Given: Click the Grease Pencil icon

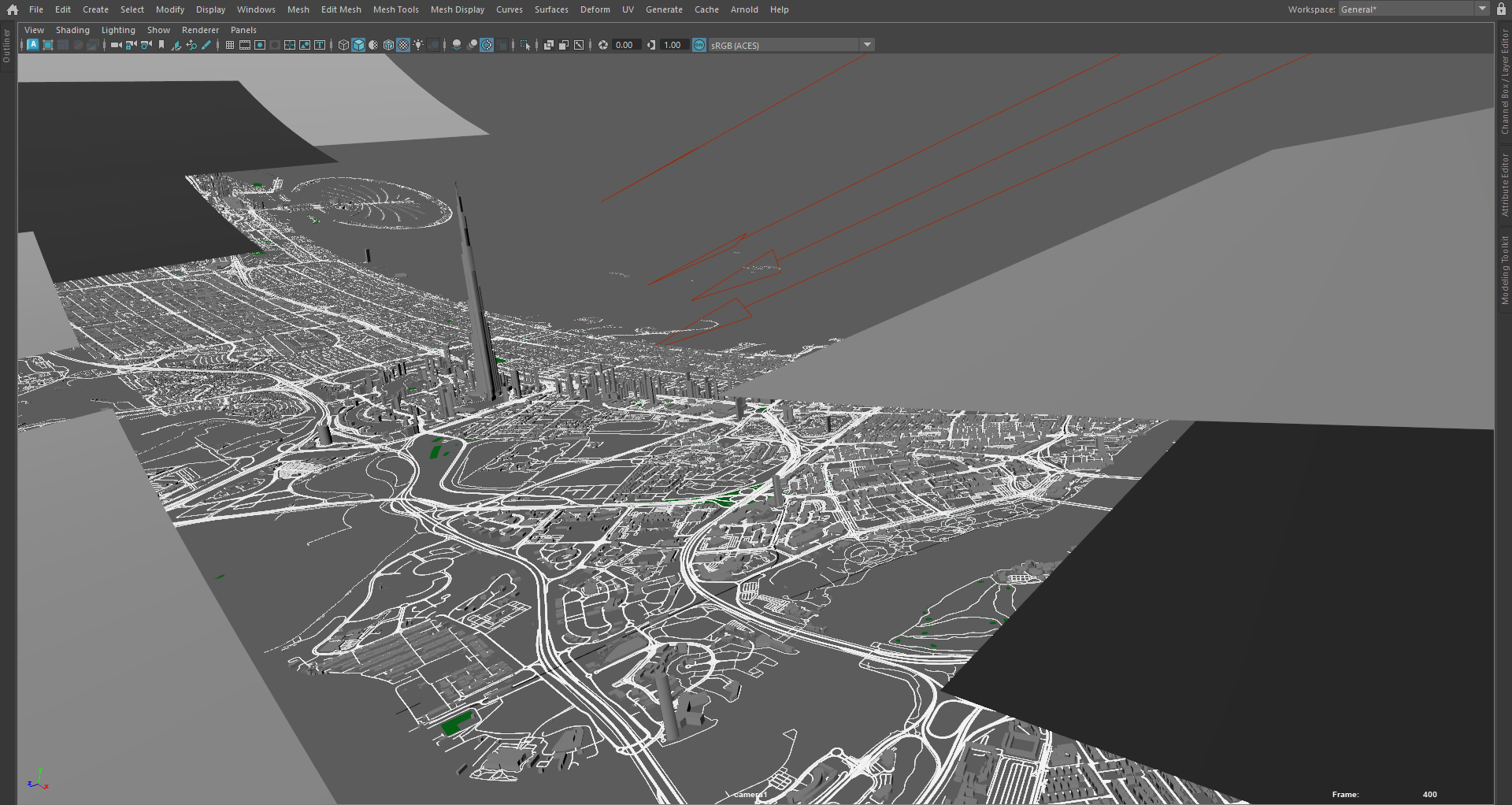Looking at the screenshot, I should click(x=206, y=45).
